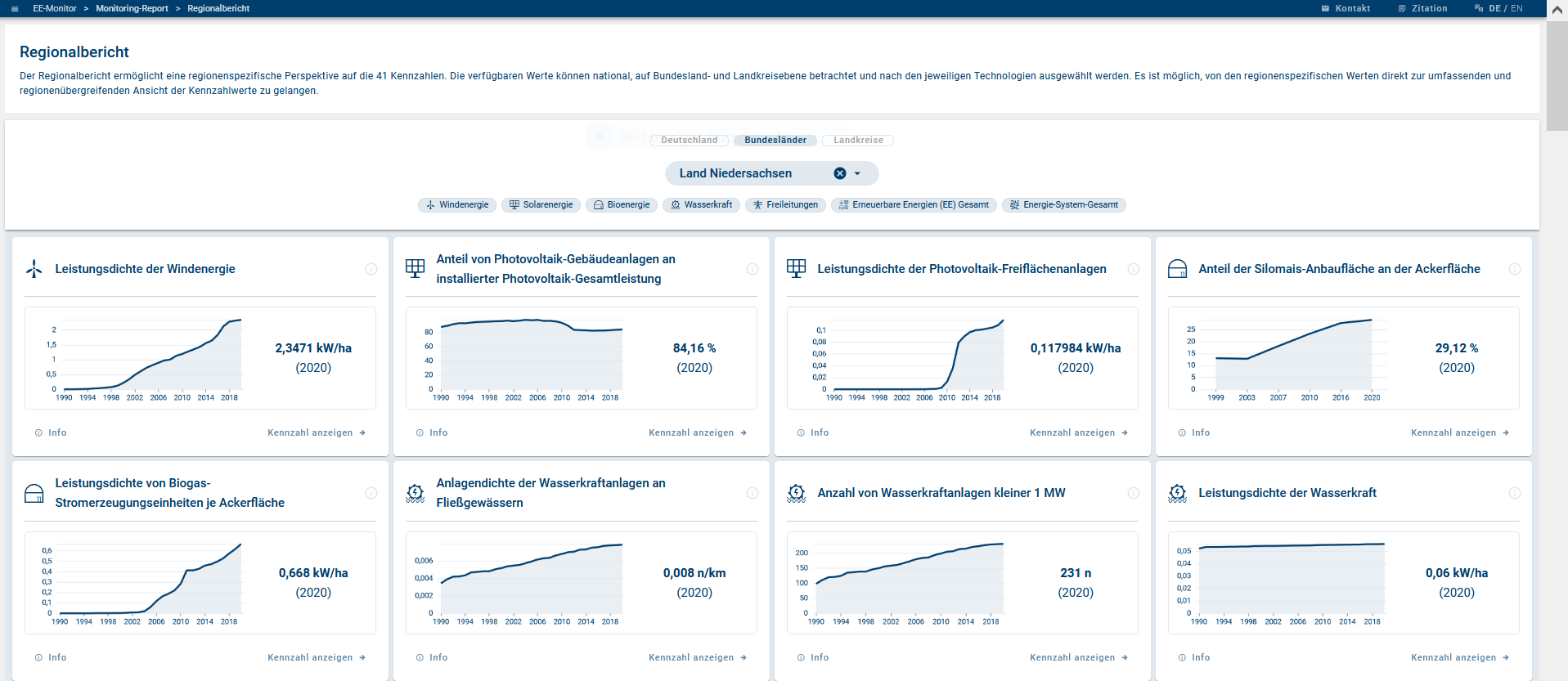The height and width of the screenshot is (681, 1568).
Task: Toggle the Windenergie filter chip
Action: point(457,205)
